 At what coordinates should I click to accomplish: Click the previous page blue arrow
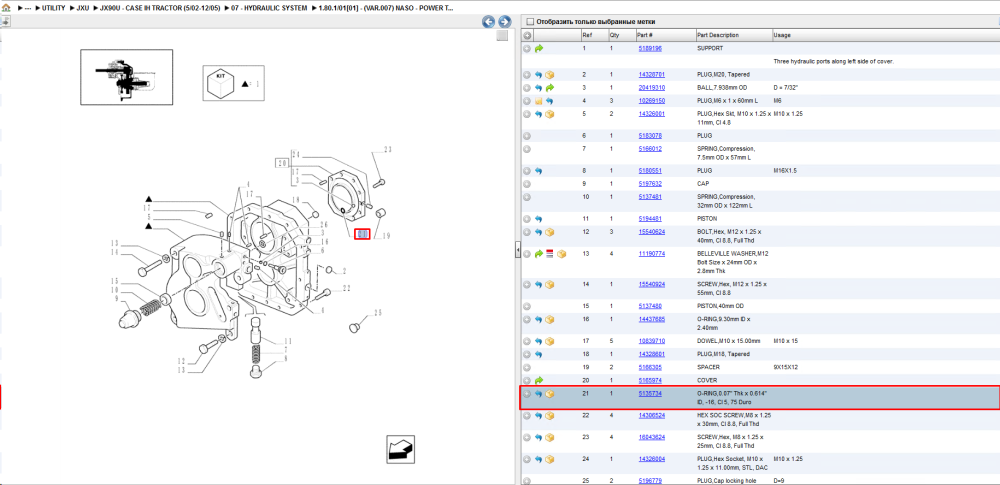[x=489, y=22]
